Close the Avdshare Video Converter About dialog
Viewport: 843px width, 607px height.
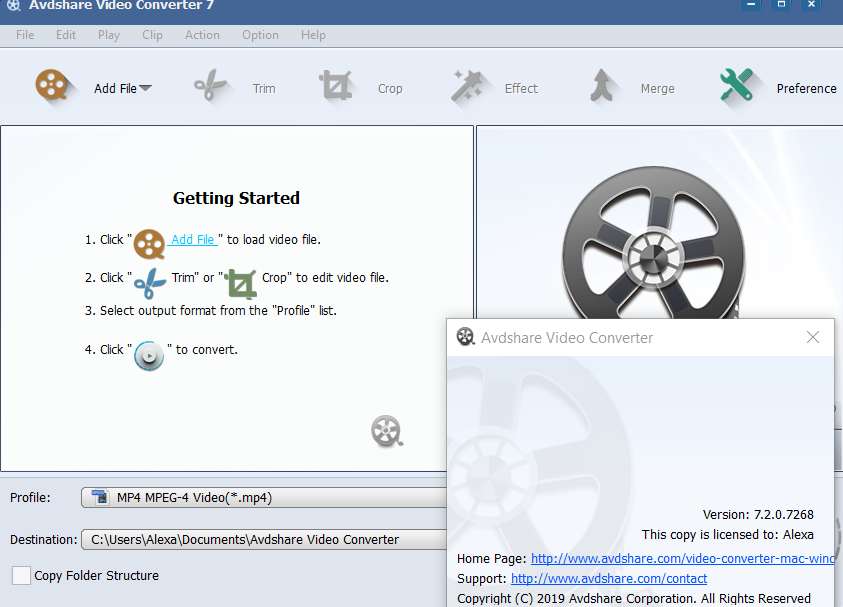813,337
